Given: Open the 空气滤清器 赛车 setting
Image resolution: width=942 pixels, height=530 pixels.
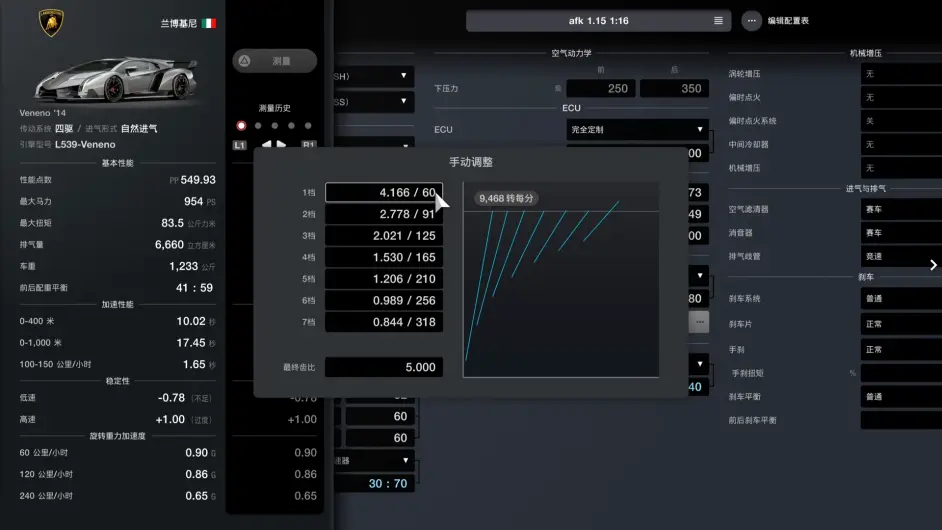Looking at the screenshot, I should (901, 209).
